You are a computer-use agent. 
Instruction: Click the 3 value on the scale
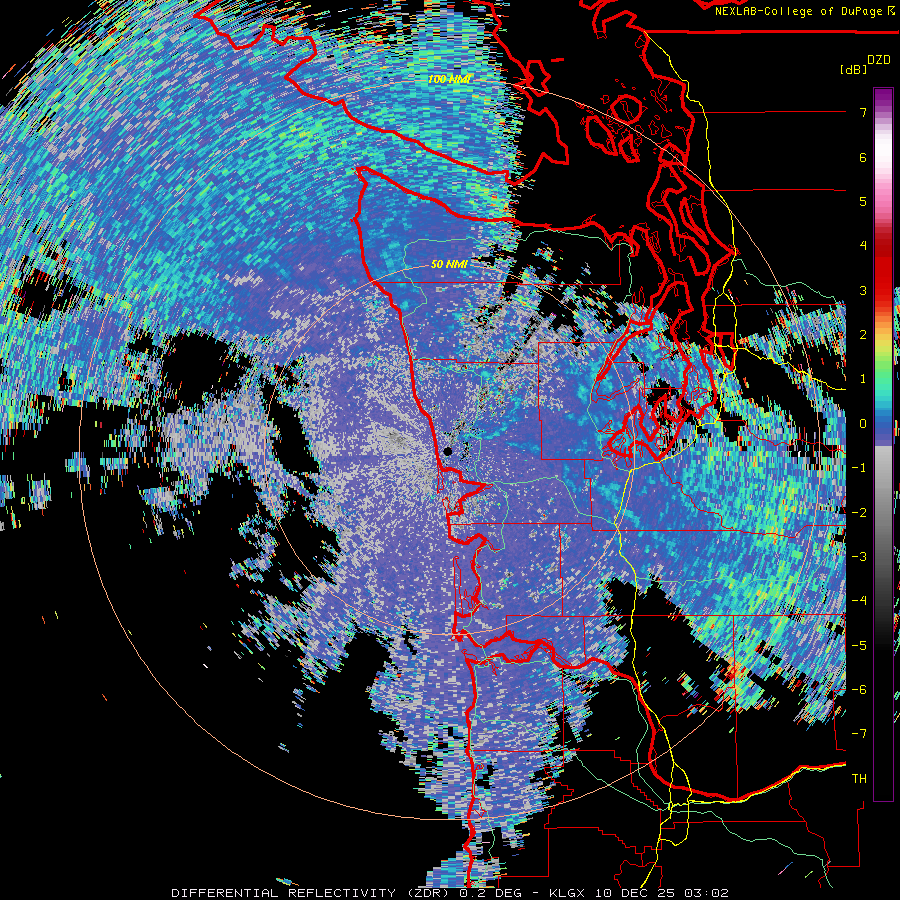click(863, 290)
